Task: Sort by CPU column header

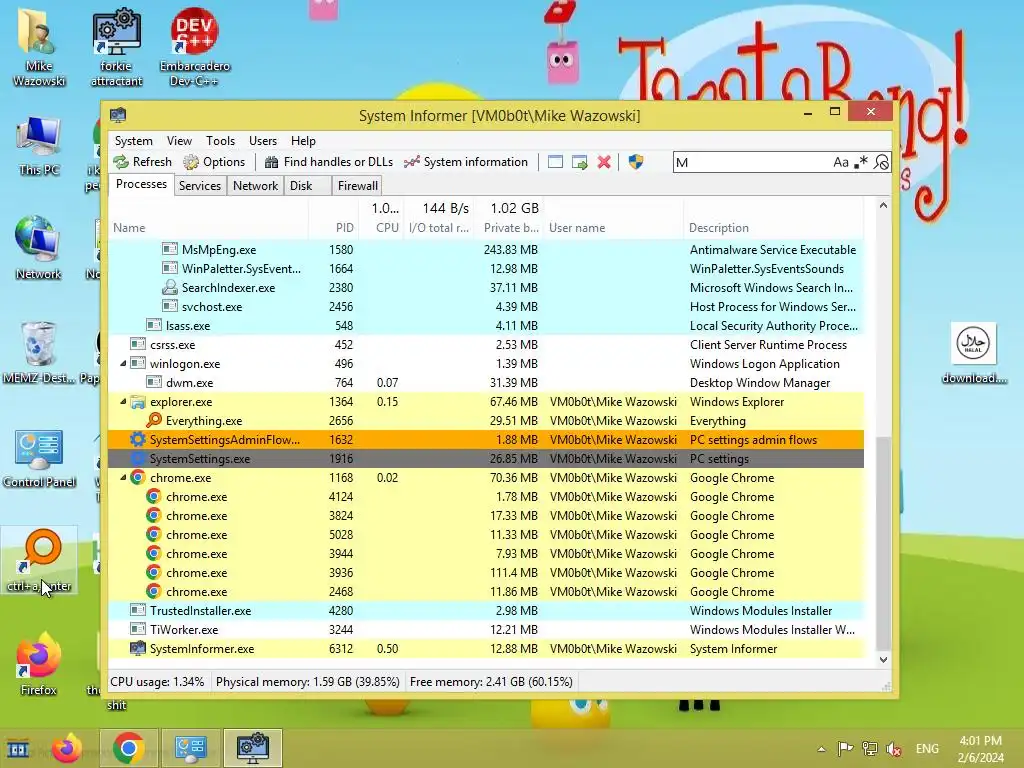Action: pos(380,227)
